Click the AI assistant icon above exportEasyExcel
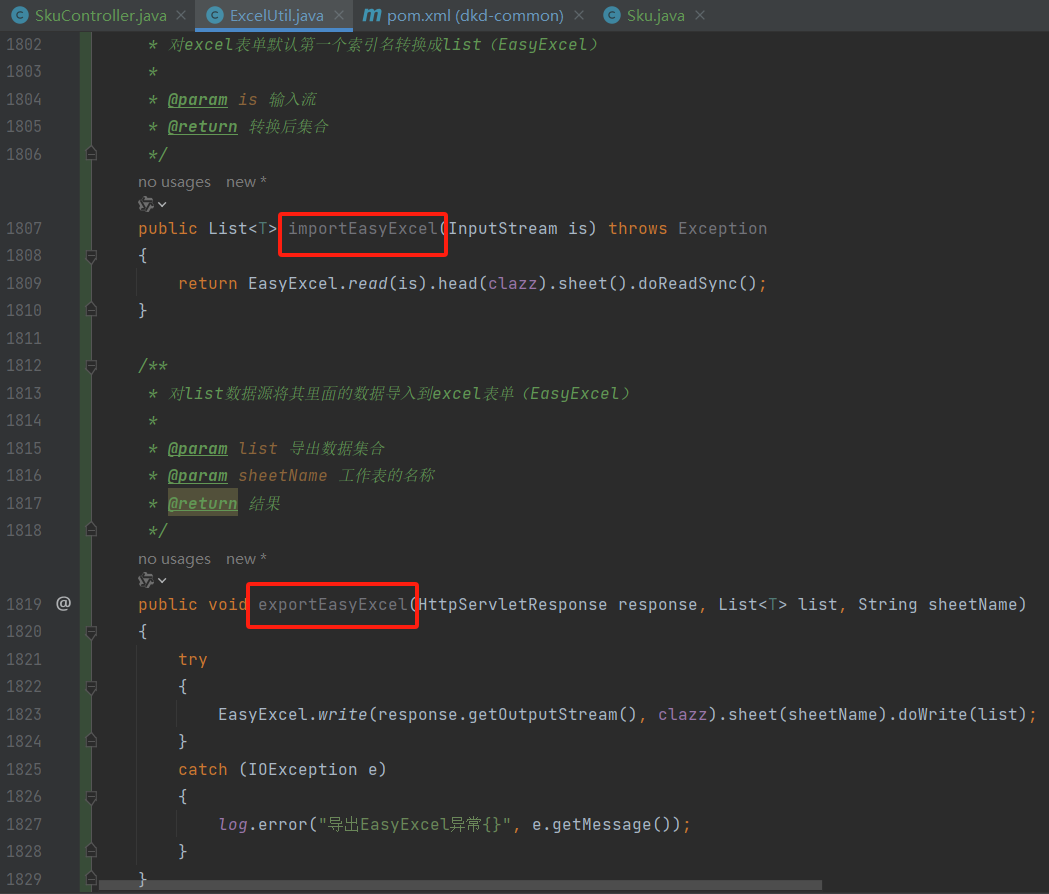The height and width of the screenshot is (894, 1049). (x=146, y=580)
